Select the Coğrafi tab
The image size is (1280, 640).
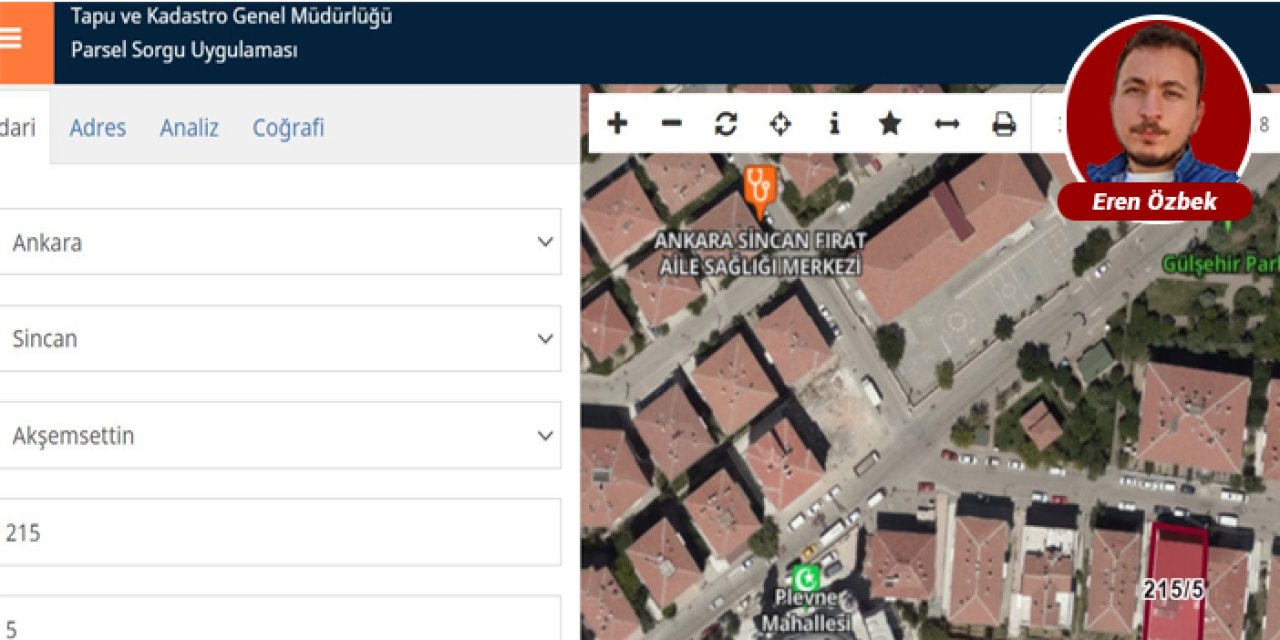(x=288, y=128)
